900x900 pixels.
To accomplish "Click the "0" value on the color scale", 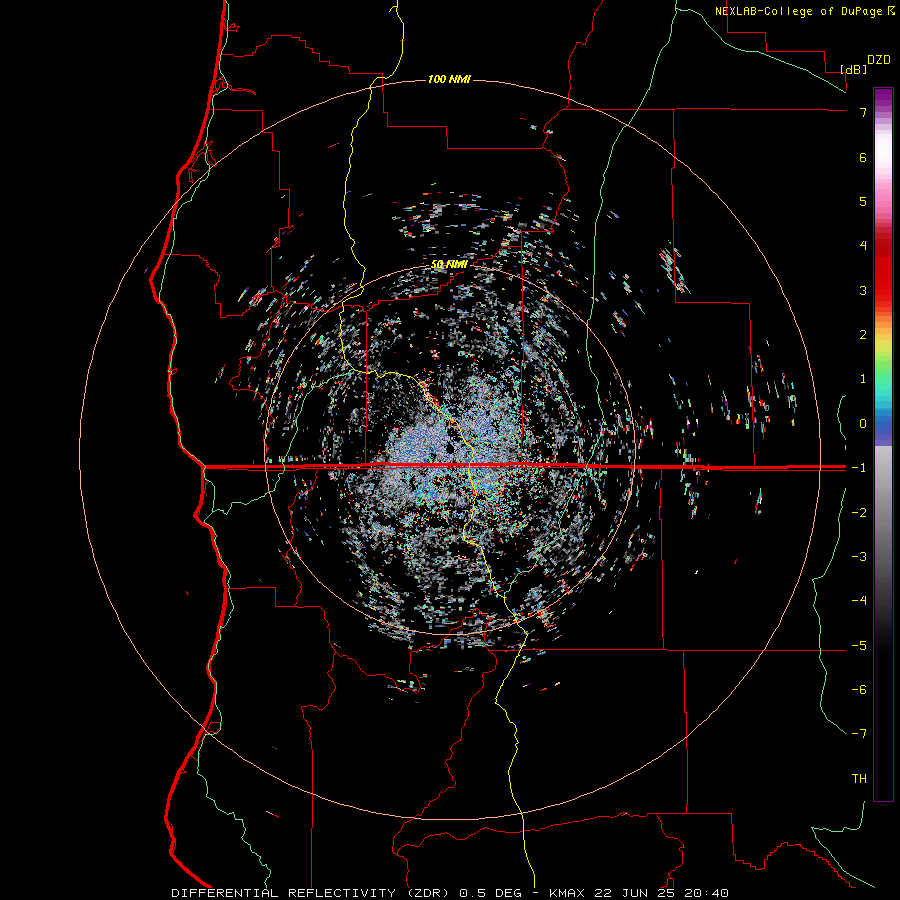I will [x=863, y=424].
